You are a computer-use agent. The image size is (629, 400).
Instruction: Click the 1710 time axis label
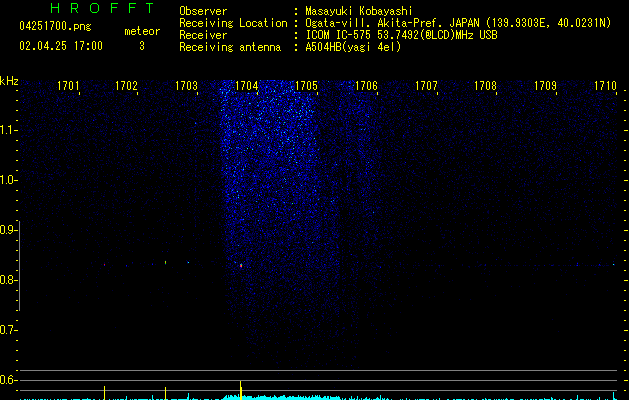coord(605,86)
